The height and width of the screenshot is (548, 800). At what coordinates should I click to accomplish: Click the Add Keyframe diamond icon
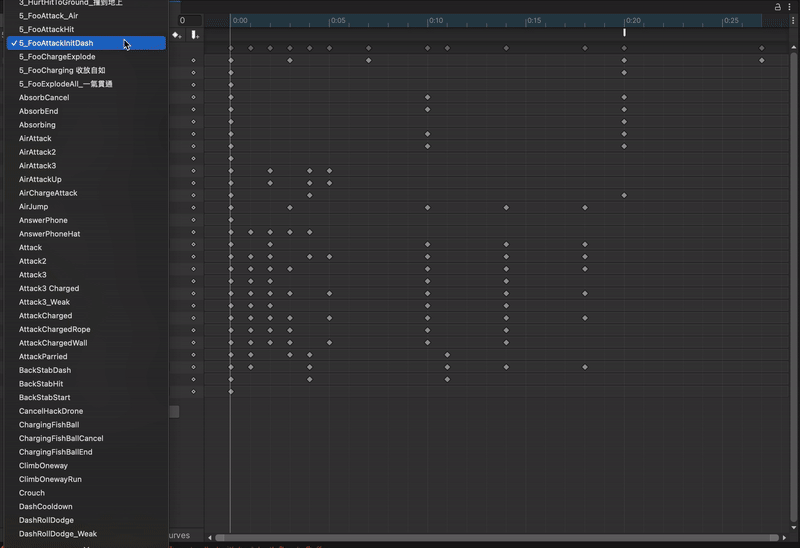[x=176, y=35]
